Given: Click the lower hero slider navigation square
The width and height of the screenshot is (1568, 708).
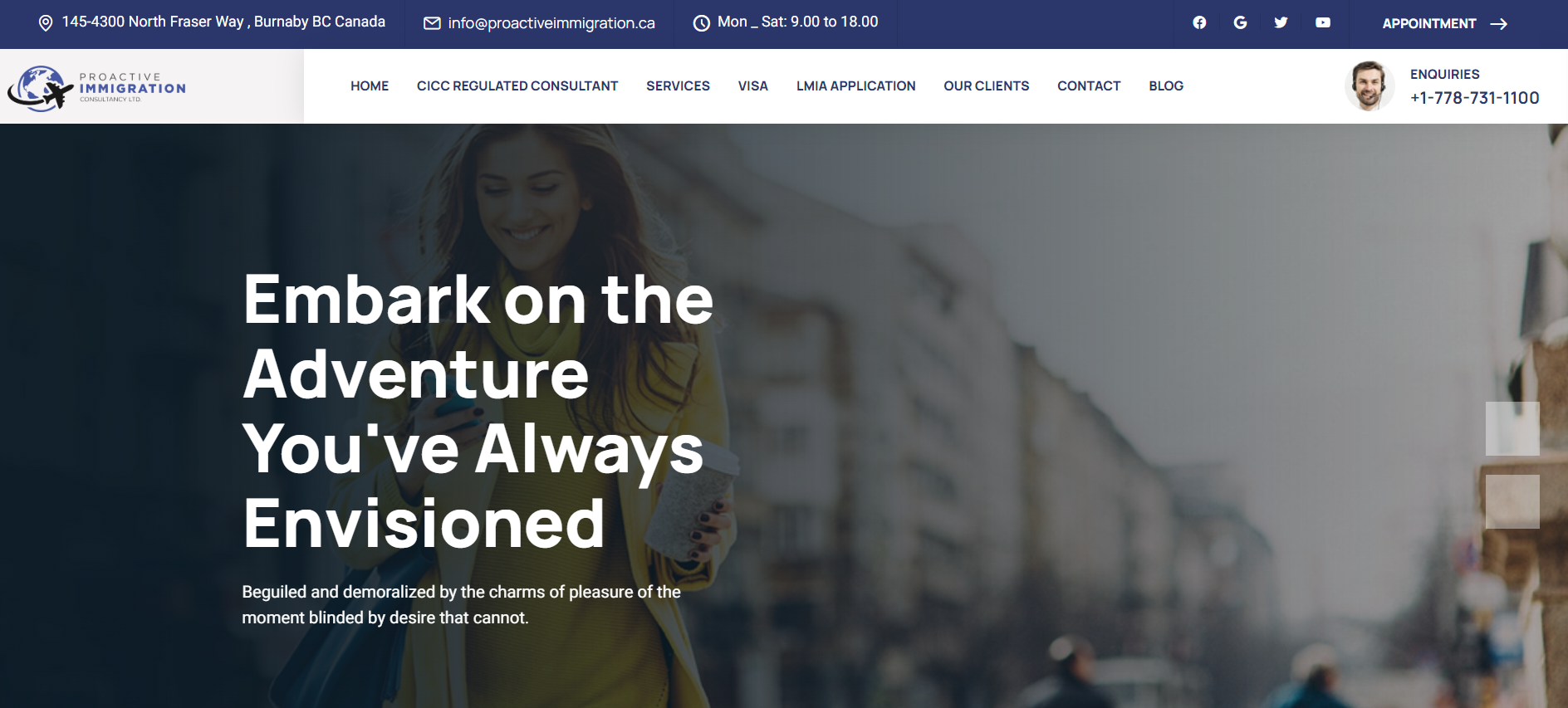Looking at the screenshot, I should point(1512,501).
